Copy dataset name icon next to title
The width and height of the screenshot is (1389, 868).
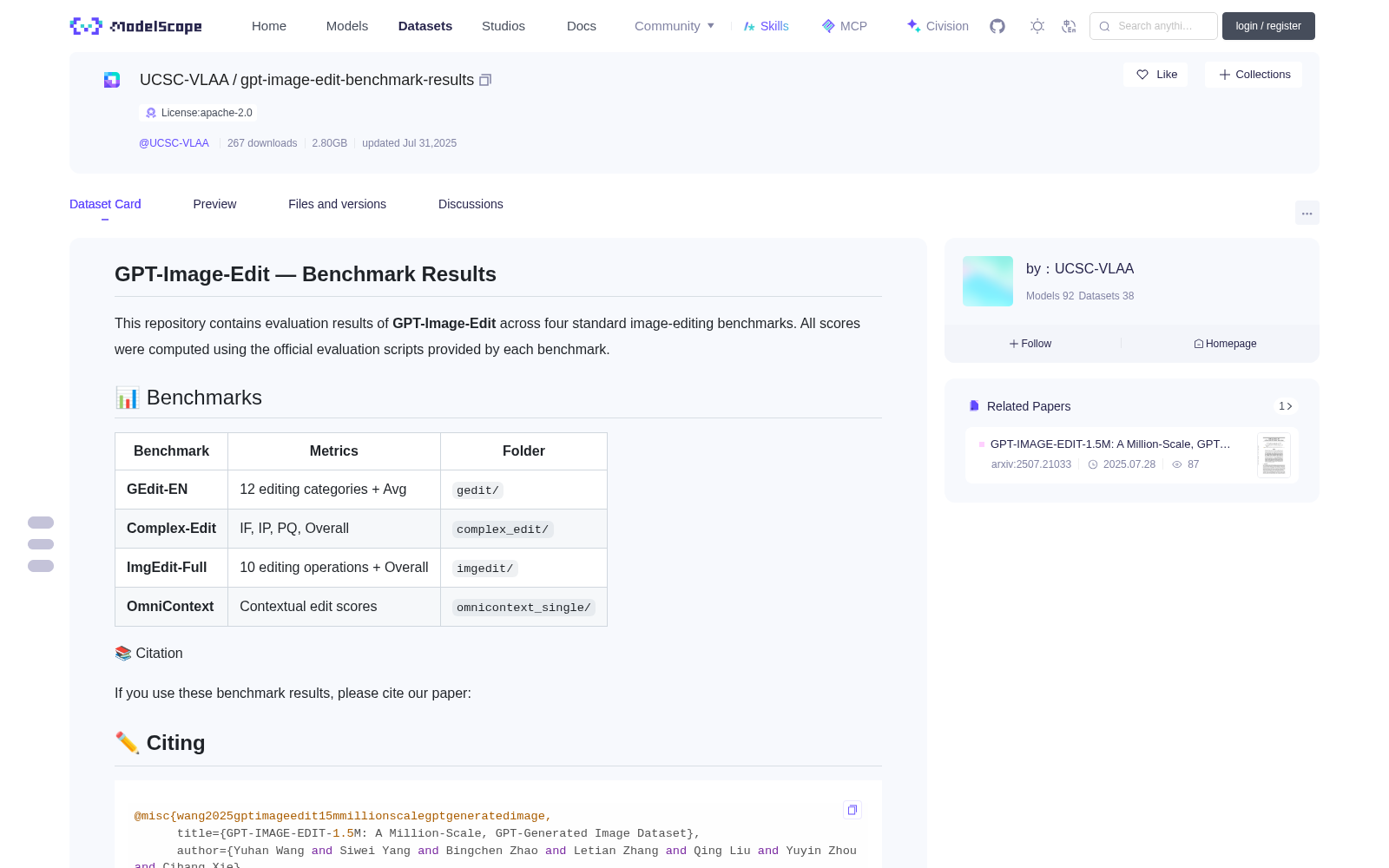click(485, 80)
